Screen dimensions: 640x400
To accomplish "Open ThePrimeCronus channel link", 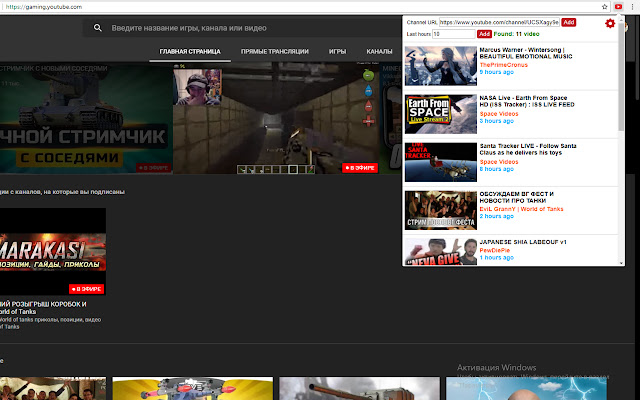I will pyautogui.click(x=503, y=65).
